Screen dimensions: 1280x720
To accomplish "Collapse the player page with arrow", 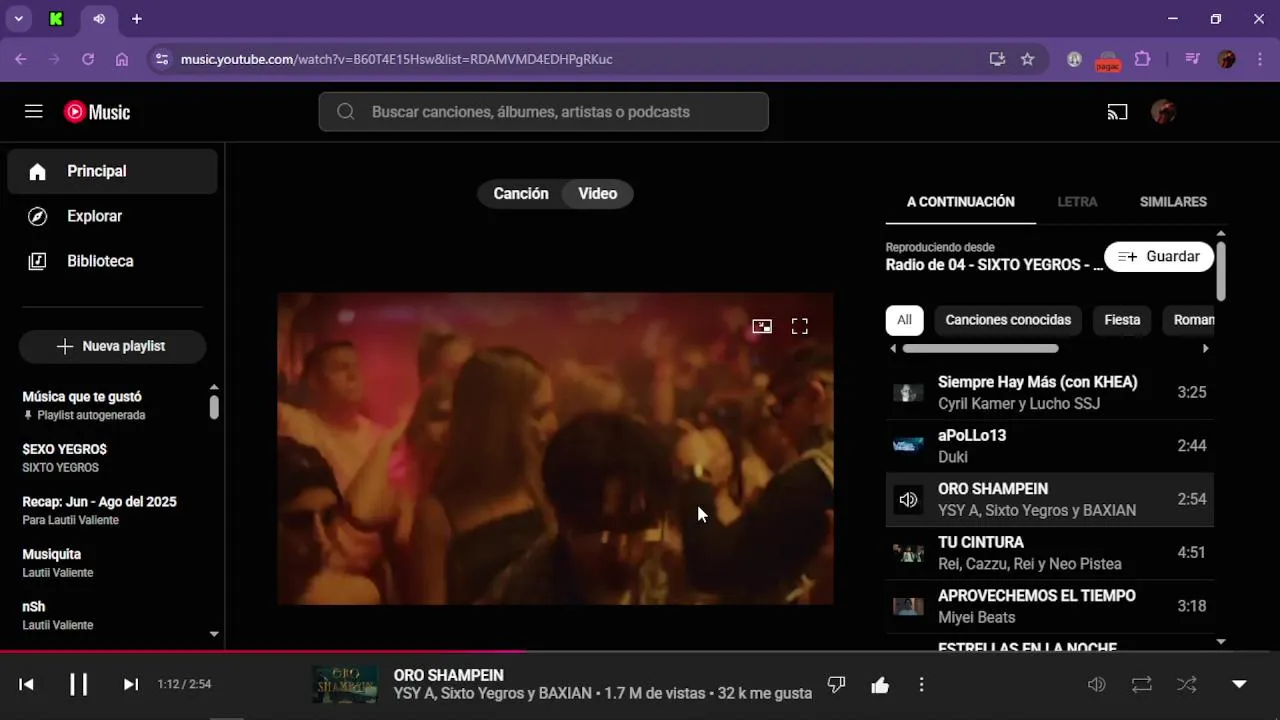I will (1239, 684).
